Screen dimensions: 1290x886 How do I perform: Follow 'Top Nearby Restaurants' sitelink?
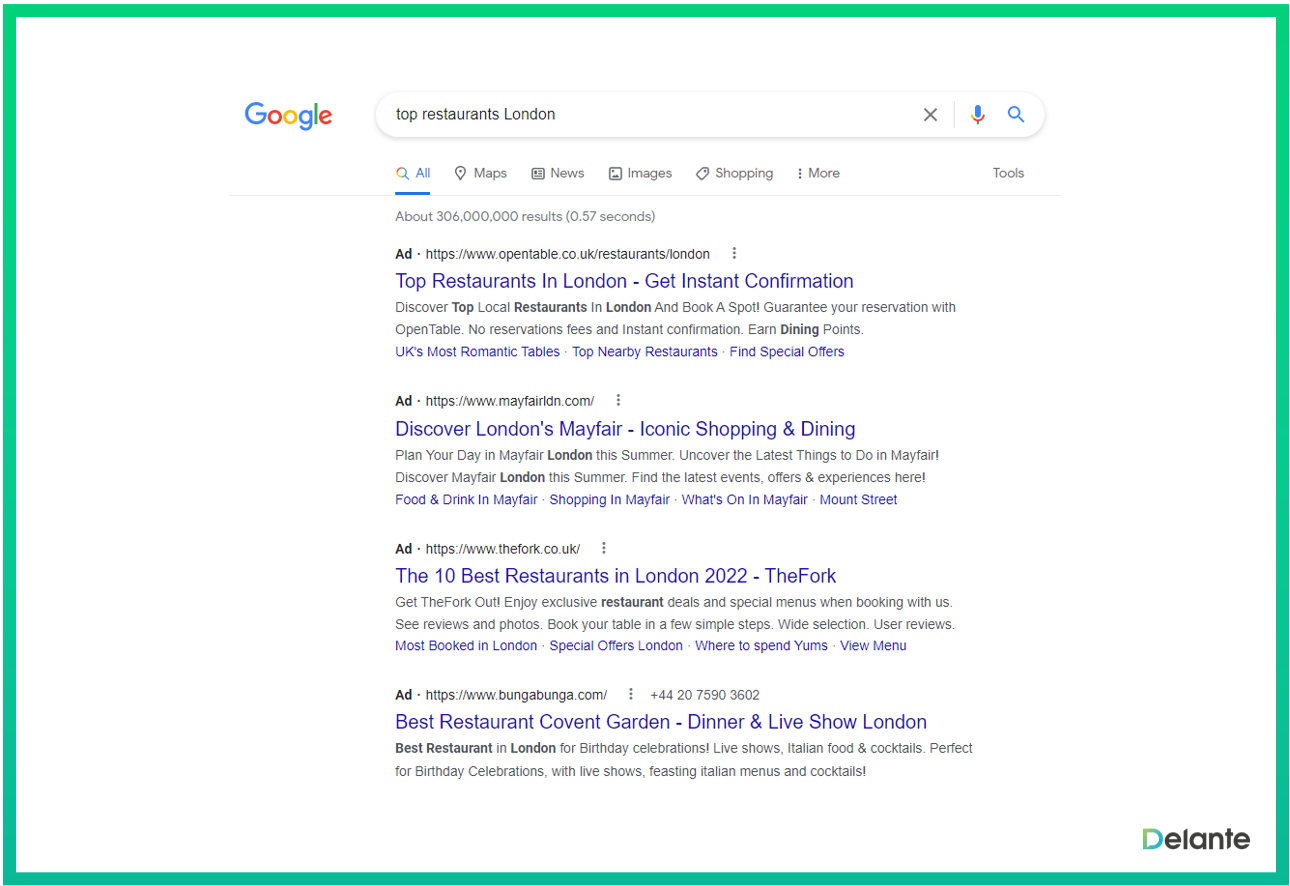click(645, 352)
